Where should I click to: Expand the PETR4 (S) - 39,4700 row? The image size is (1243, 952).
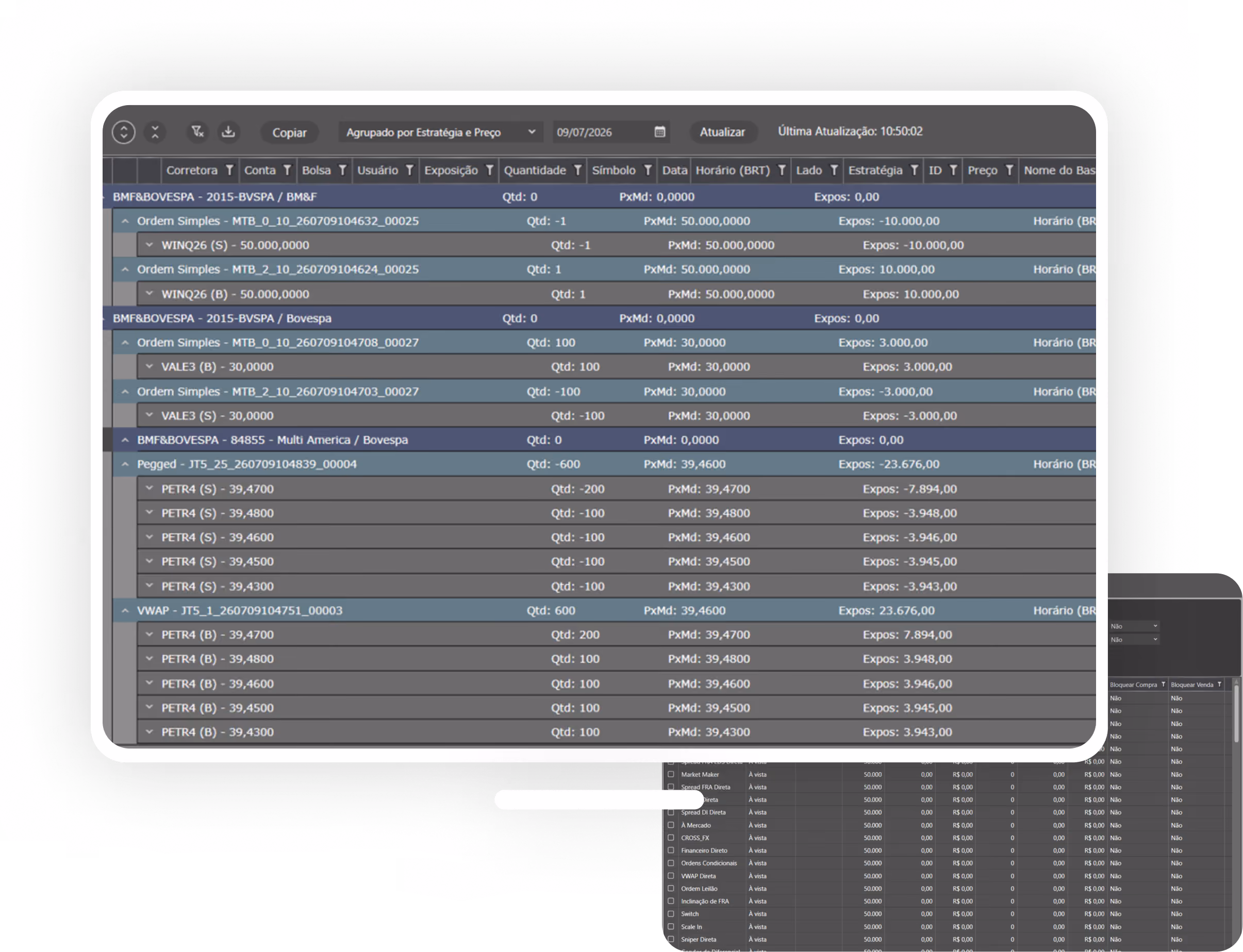point(149,488)
